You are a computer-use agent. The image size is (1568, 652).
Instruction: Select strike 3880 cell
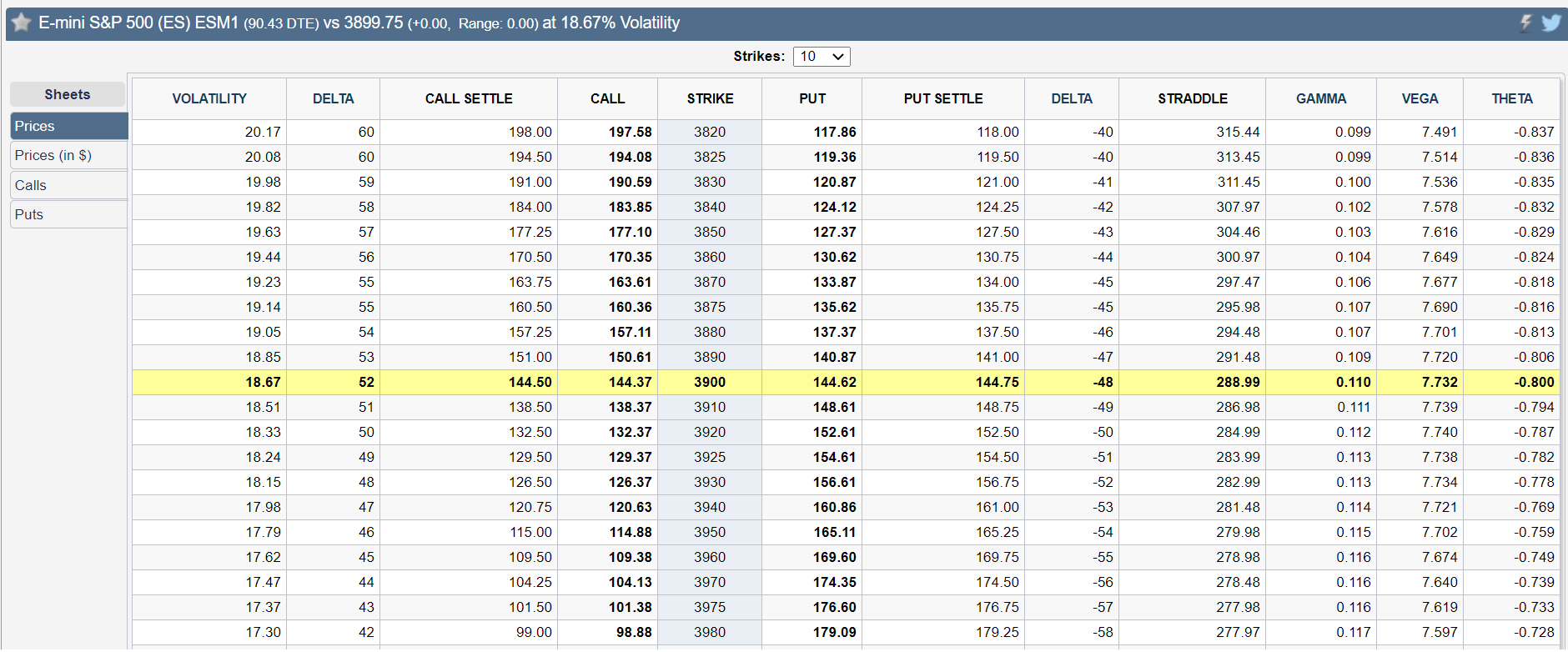(710, 332)
